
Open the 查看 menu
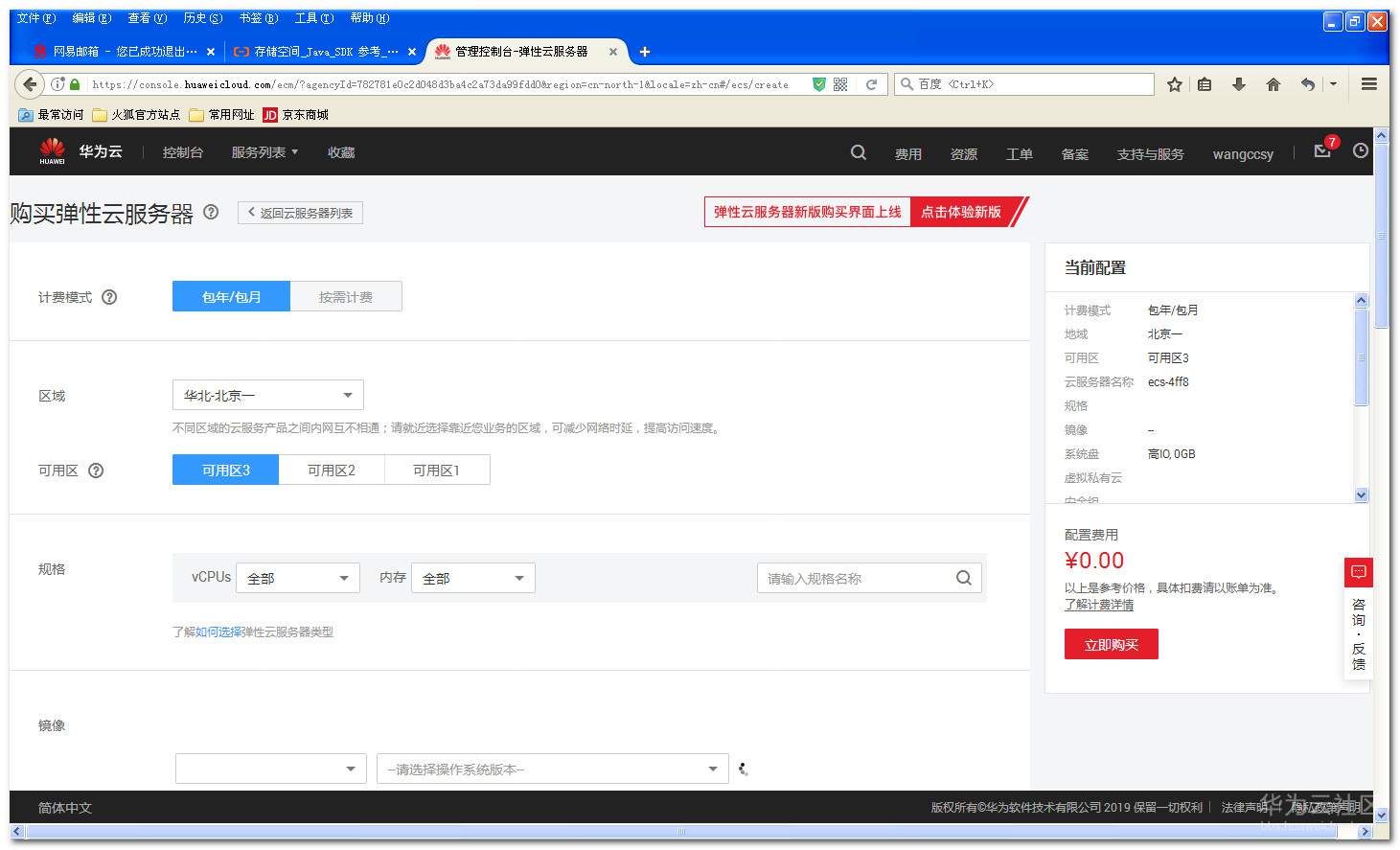click(148, 18)
